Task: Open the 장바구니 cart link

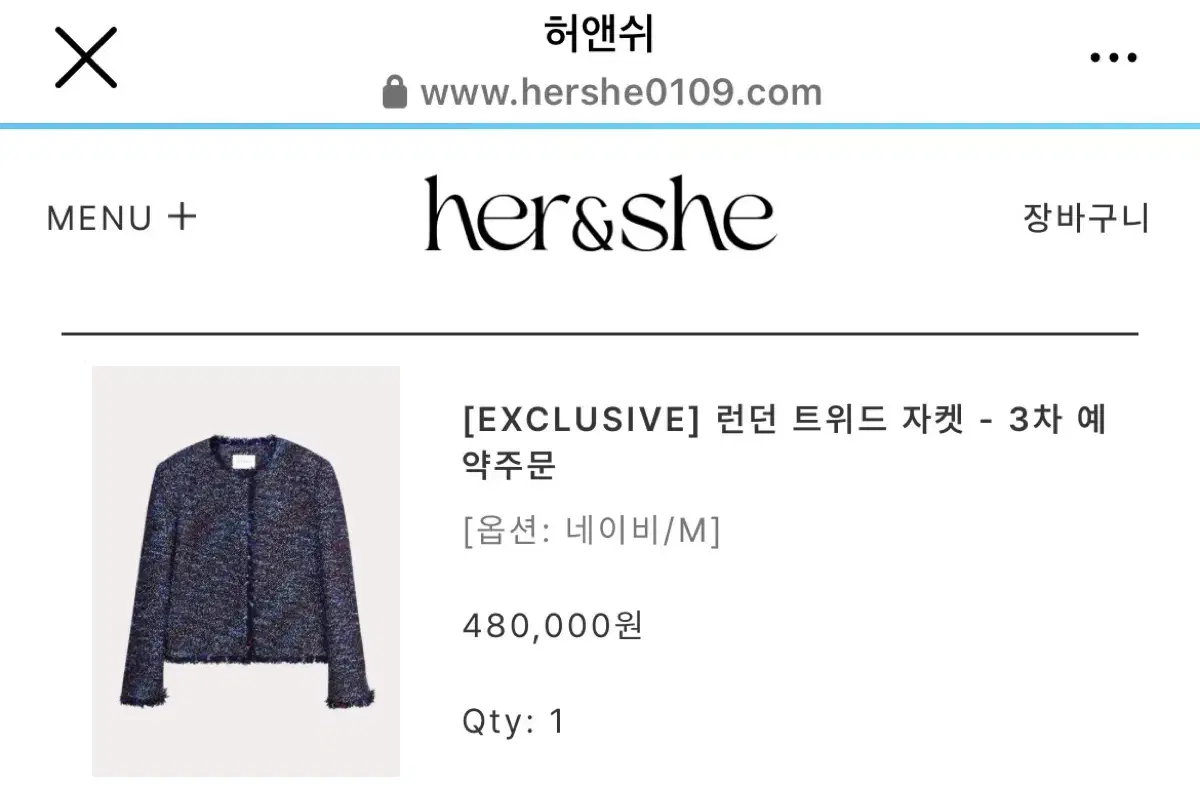Action: [1086, 217]
